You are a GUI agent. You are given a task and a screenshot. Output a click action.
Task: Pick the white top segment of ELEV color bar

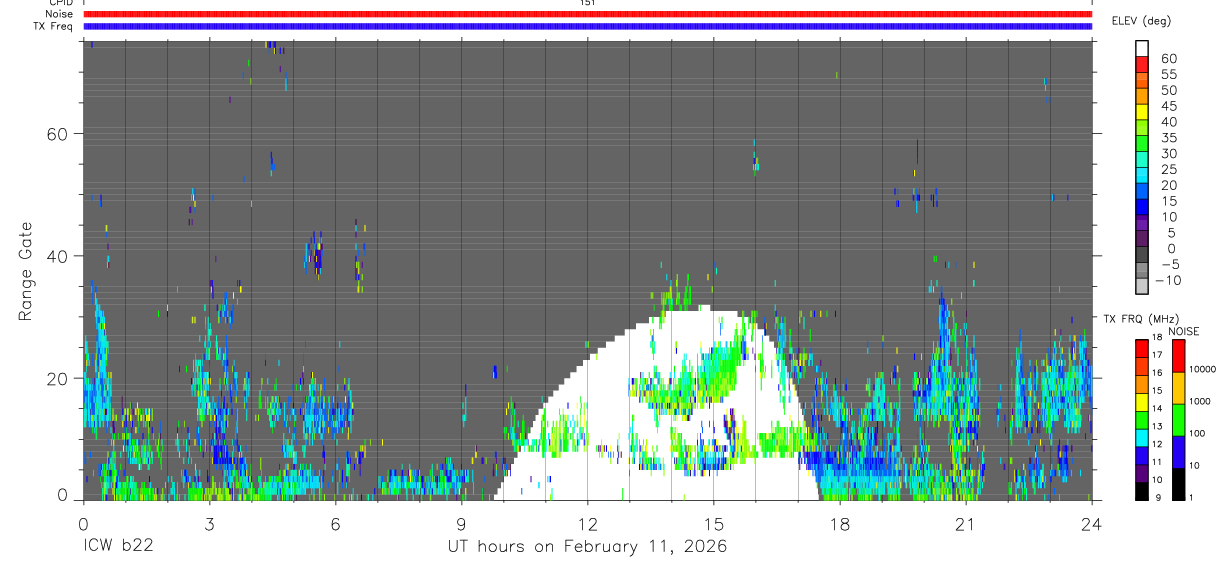point(1142,47)
